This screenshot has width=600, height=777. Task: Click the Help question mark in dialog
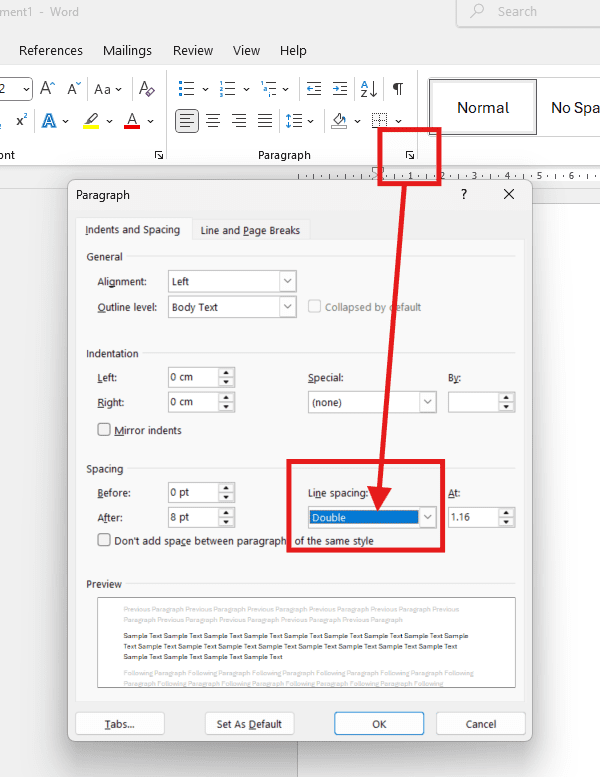464,194
